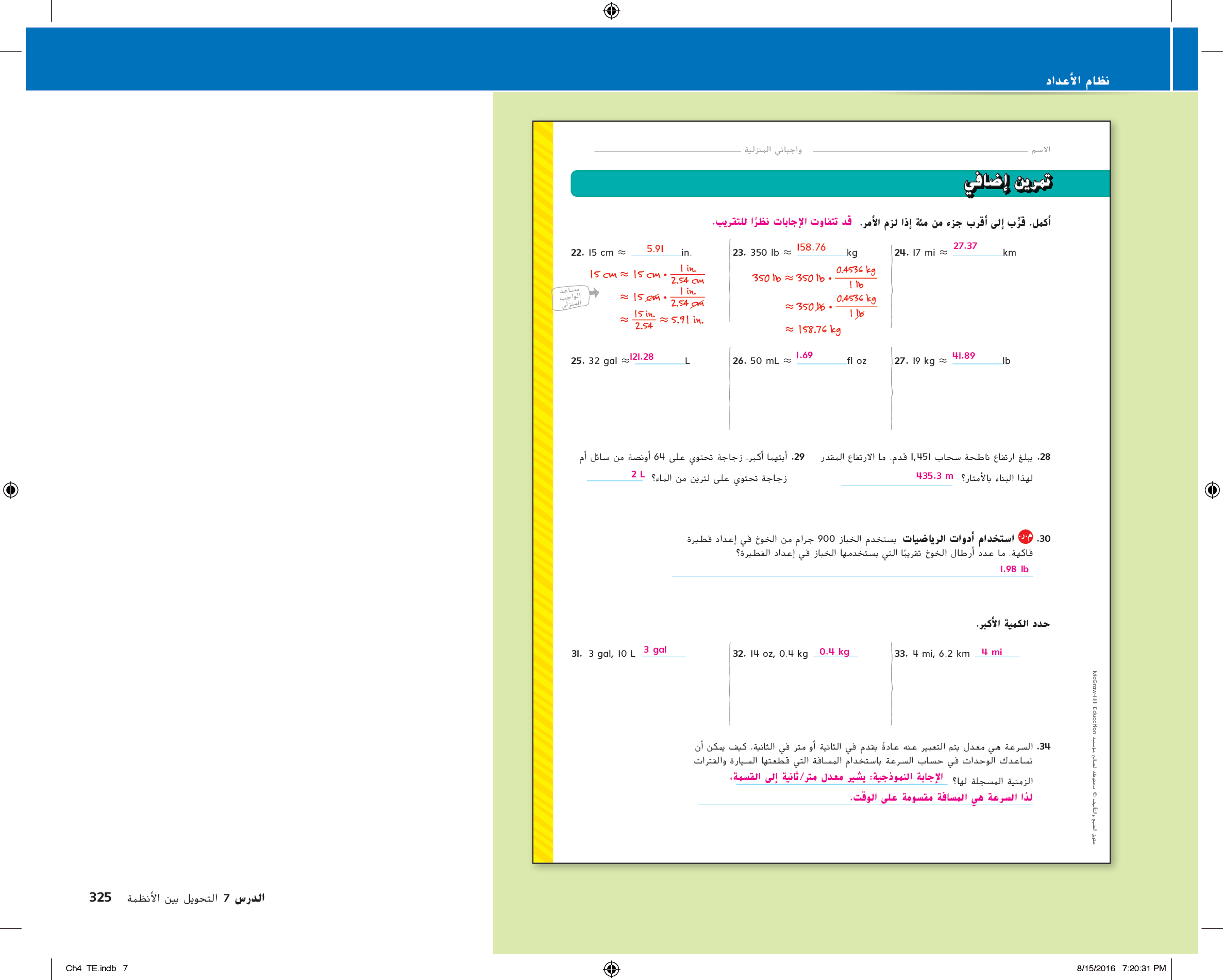Click the 4 mi answer in problem 33

992,652
